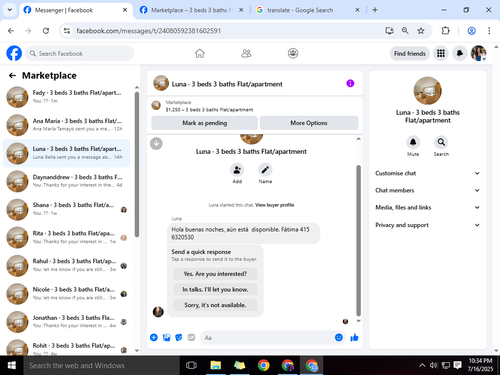Open the Chrome tab search dropdown

[10, 10]
